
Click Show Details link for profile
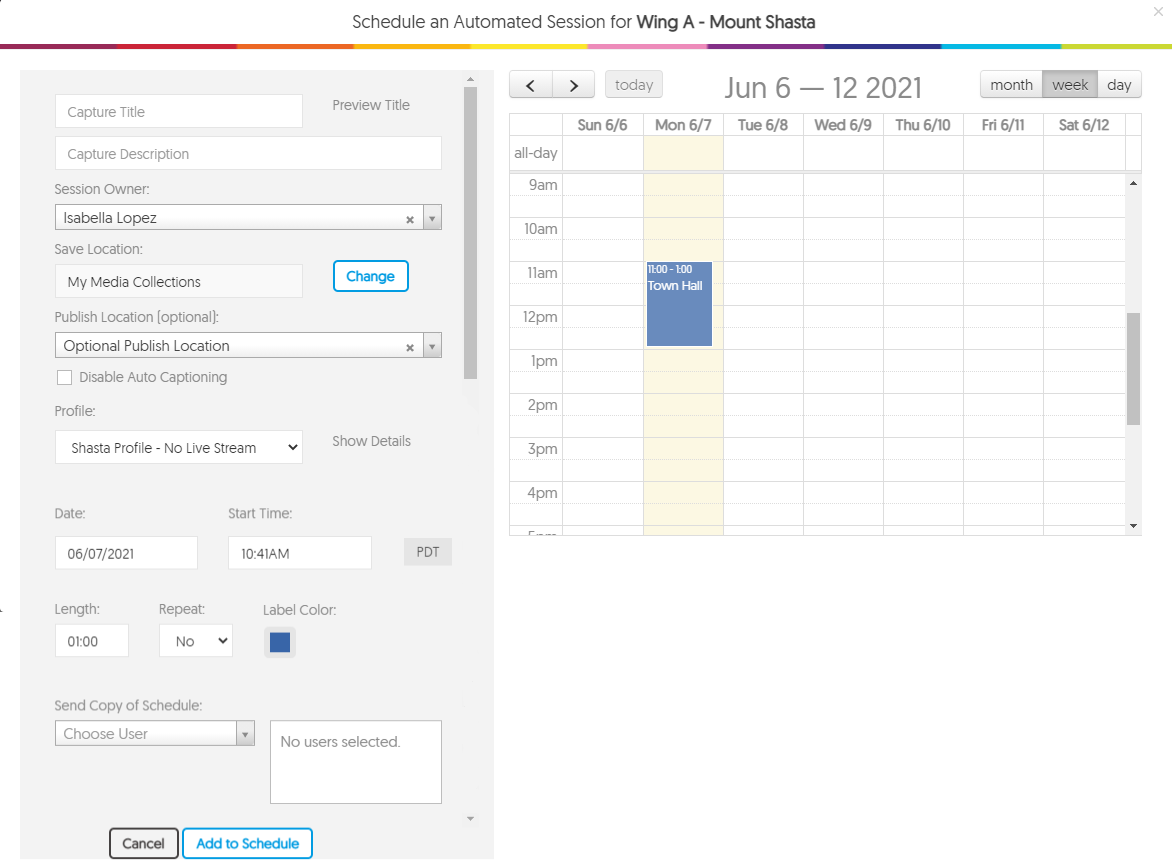click(371, 441)
